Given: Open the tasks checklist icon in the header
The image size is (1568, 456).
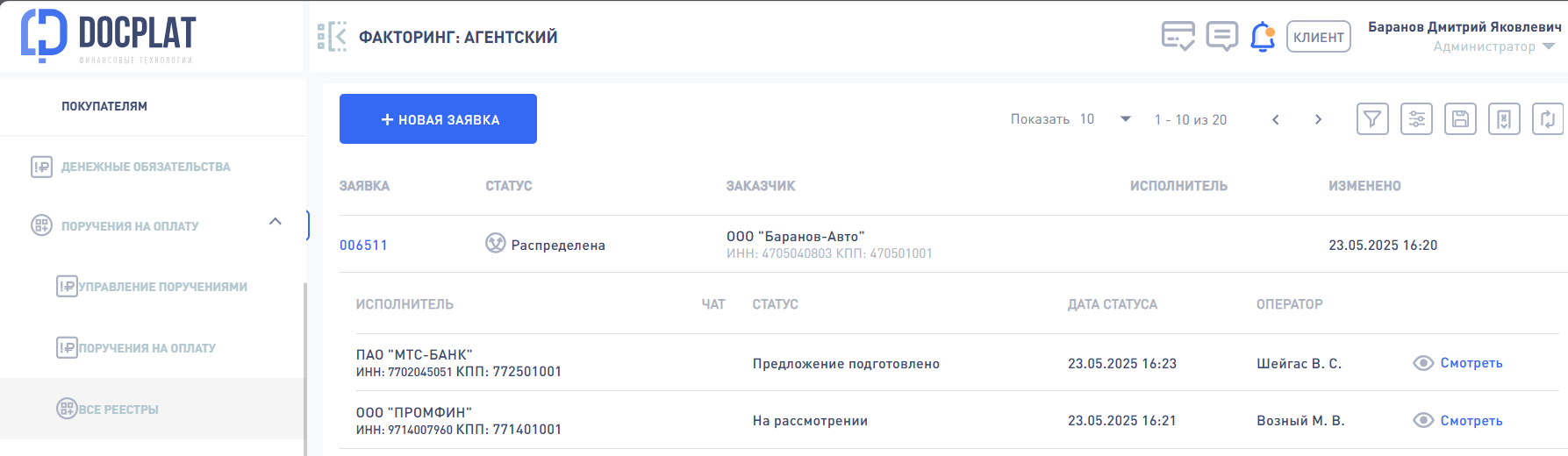Looking at the screenshot, I should point(1178,37).
